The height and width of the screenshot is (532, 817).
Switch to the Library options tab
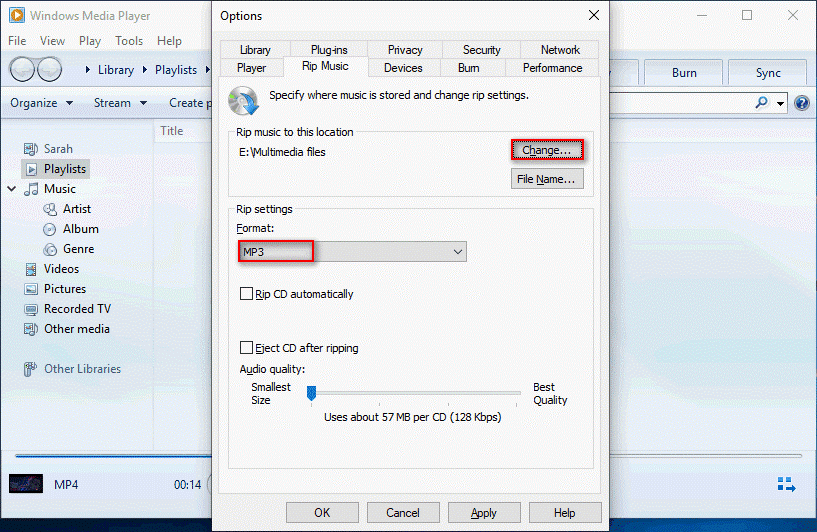click(x=255, y=50)
